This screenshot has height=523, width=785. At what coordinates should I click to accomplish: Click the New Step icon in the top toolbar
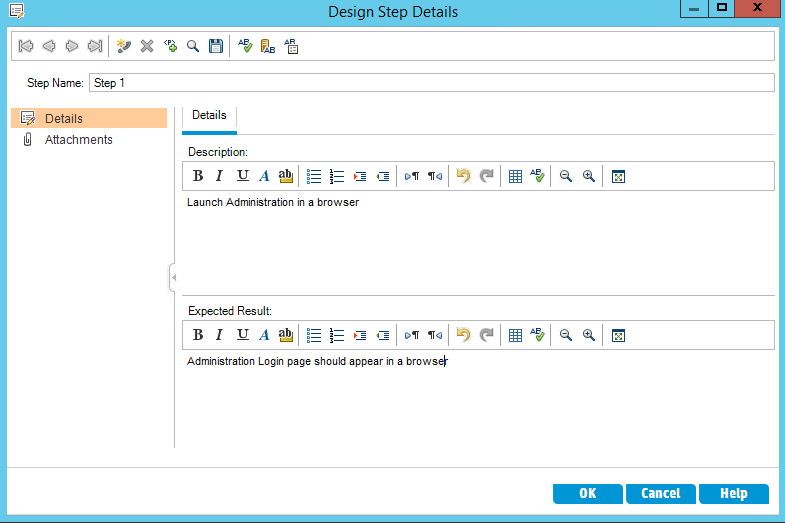[x=124, y=46]
